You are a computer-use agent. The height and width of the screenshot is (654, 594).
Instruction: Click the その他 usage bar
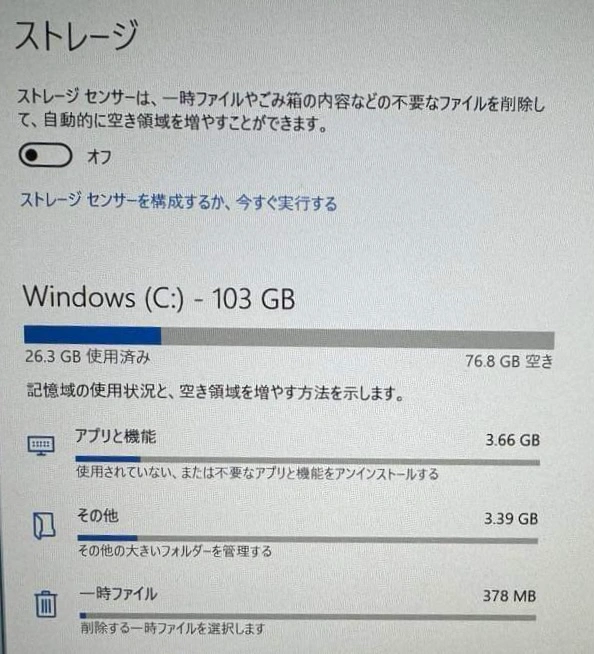pyautogui.click(x=308, y=539)
